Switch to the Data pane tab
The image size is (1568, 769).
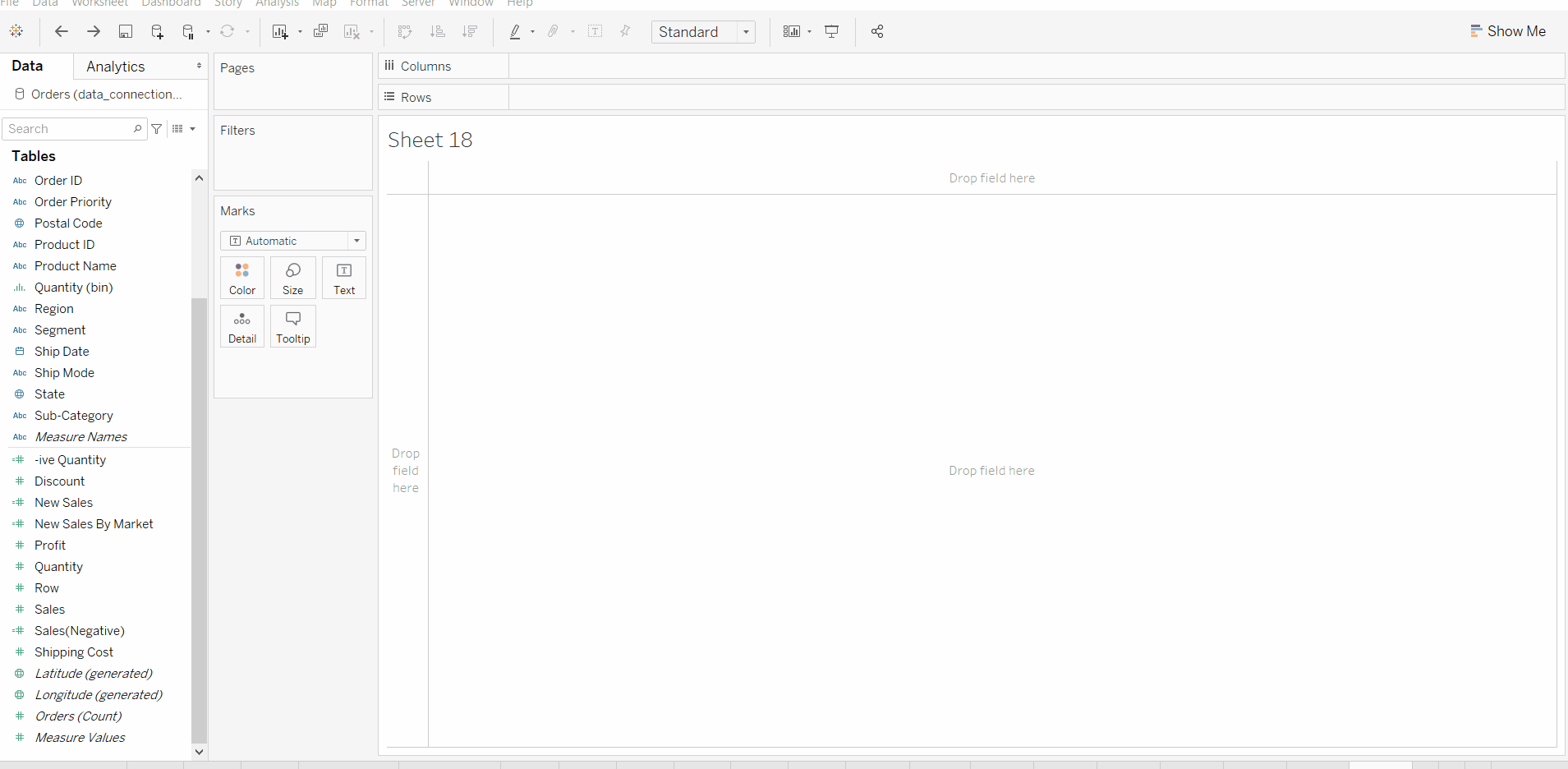27,66
